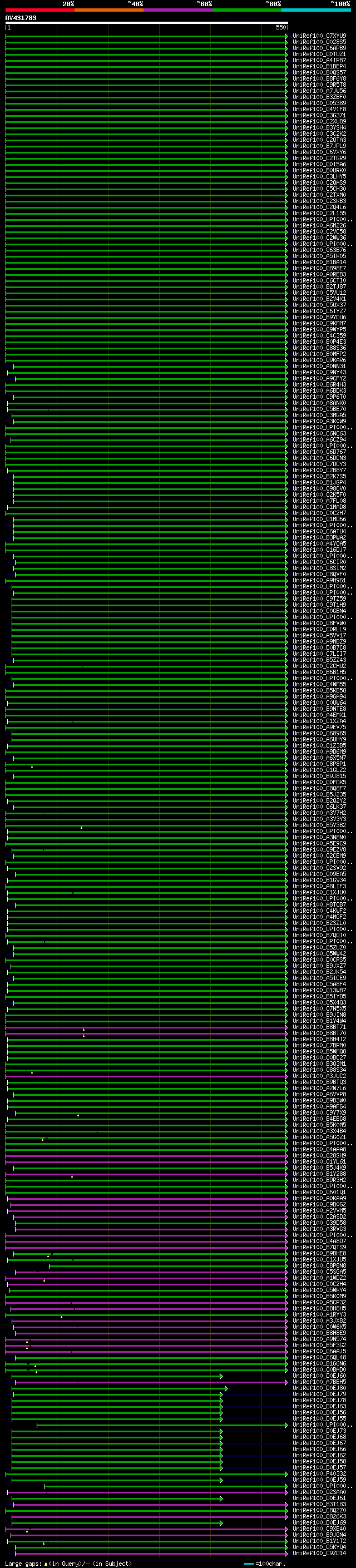Image resolution: width=356 pixels, height=1568 pixels.
Task: Click the arrowhead ending the UniRef100_D0EJ80 bar
Action: point(226,1388)
